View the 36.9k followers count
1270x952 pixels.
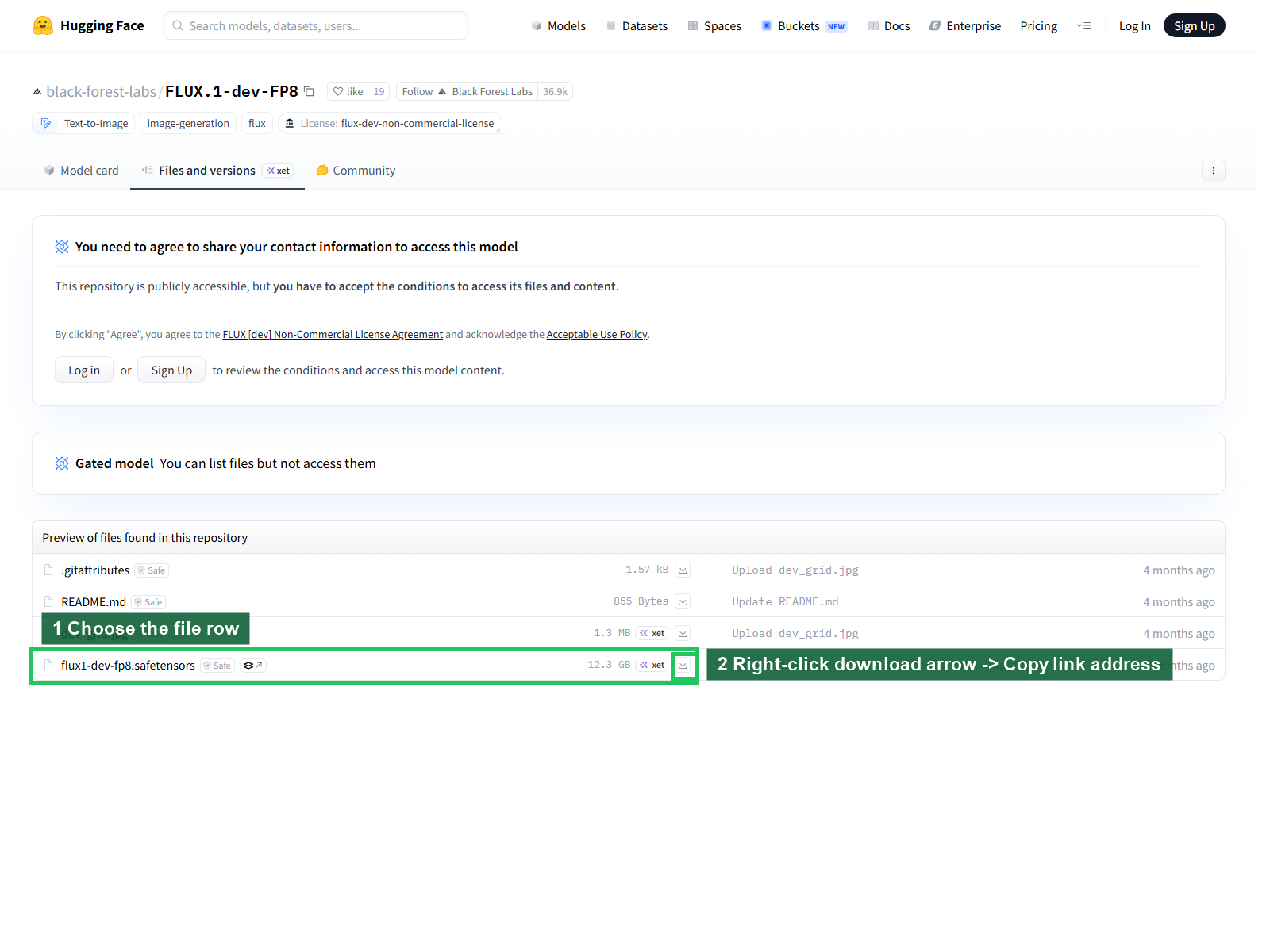[555, 92]
